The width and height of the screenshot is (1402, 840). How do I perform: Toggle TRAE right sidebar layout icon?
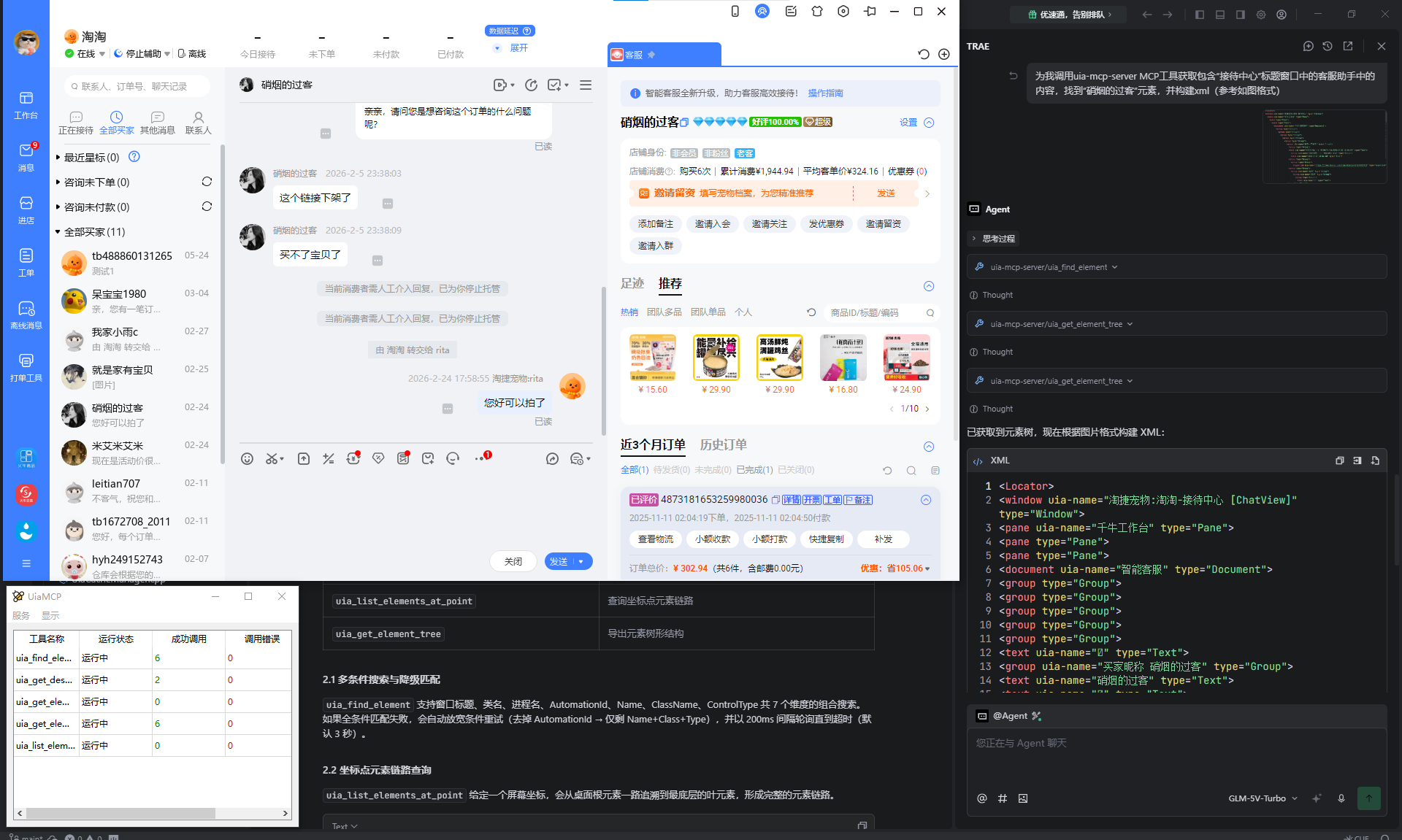click(x=1241, y=15)
